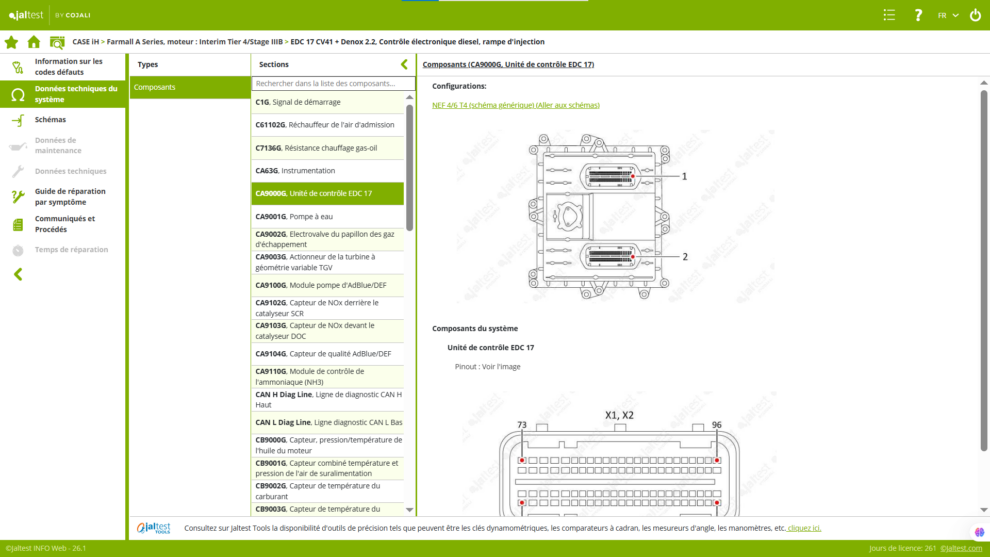990x557 pixels.
Task: Click content pane scrollbar thumb
Action: (x=984, y=270)
